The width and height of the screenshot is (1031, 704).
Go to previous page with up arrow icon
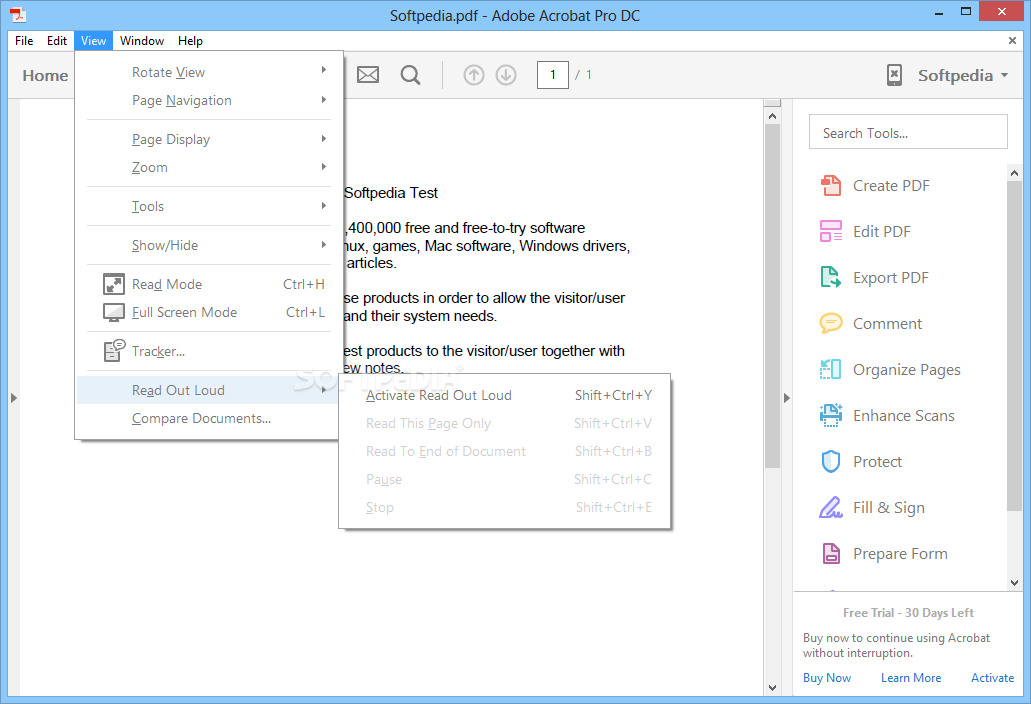(473, 75)
